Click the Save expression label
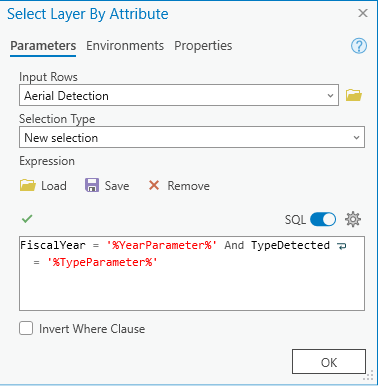This screenshot has height=386, width=378. (x=117, y=186)
